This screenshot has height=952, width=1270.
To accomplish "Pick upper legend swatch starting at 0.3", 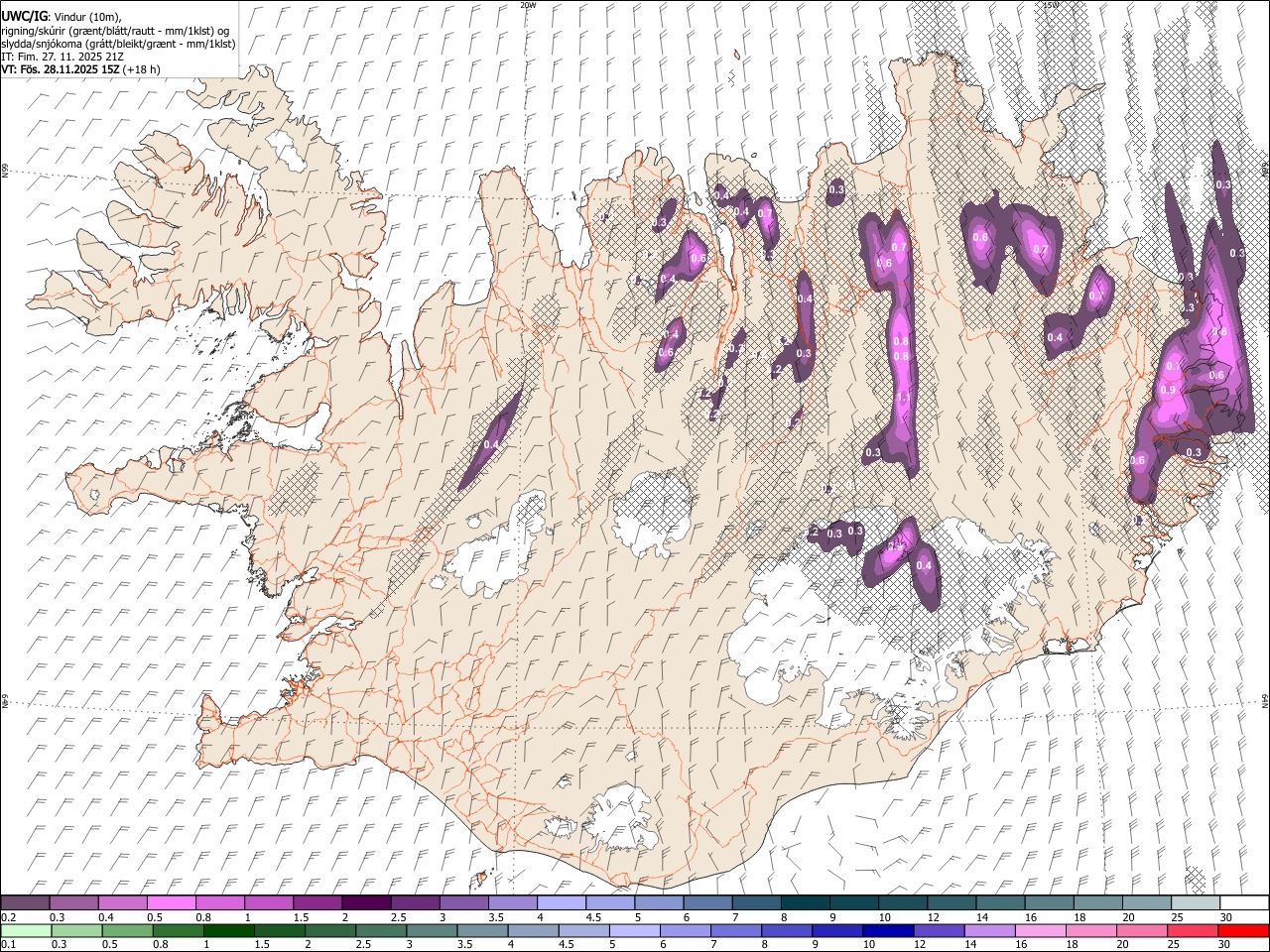I will tap(73, 903).
